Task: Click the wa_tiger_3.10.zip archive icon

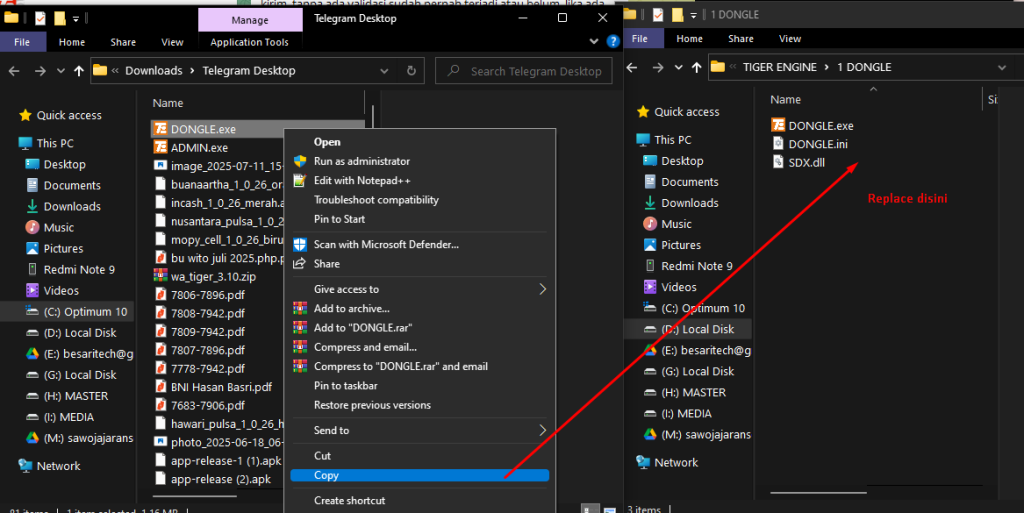Action: pos(161,274)
